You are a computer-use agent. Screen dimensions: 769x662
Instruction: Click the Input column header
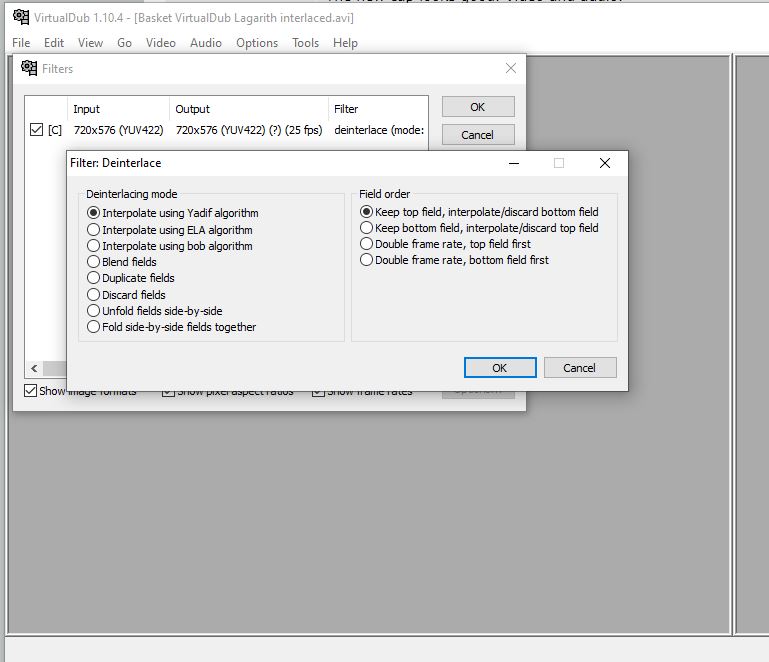coord(118,109)
